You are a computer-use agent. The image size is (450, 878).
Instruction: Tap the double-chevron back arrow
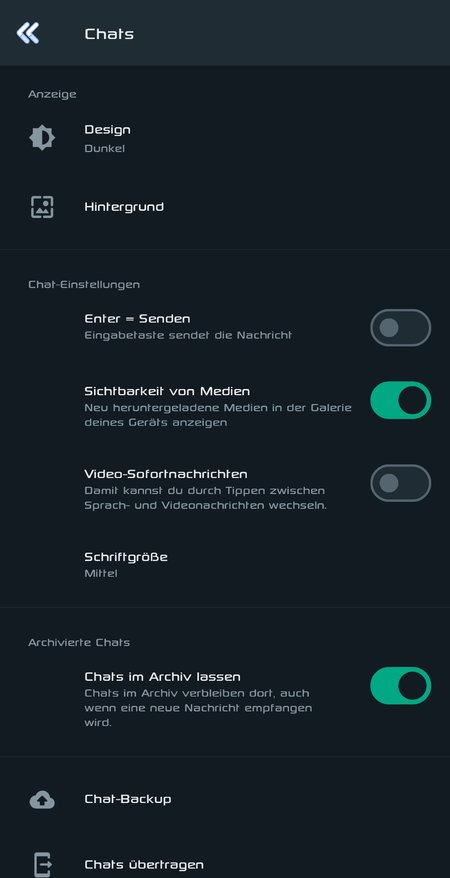pyautogui.click(x=28, y=33)
